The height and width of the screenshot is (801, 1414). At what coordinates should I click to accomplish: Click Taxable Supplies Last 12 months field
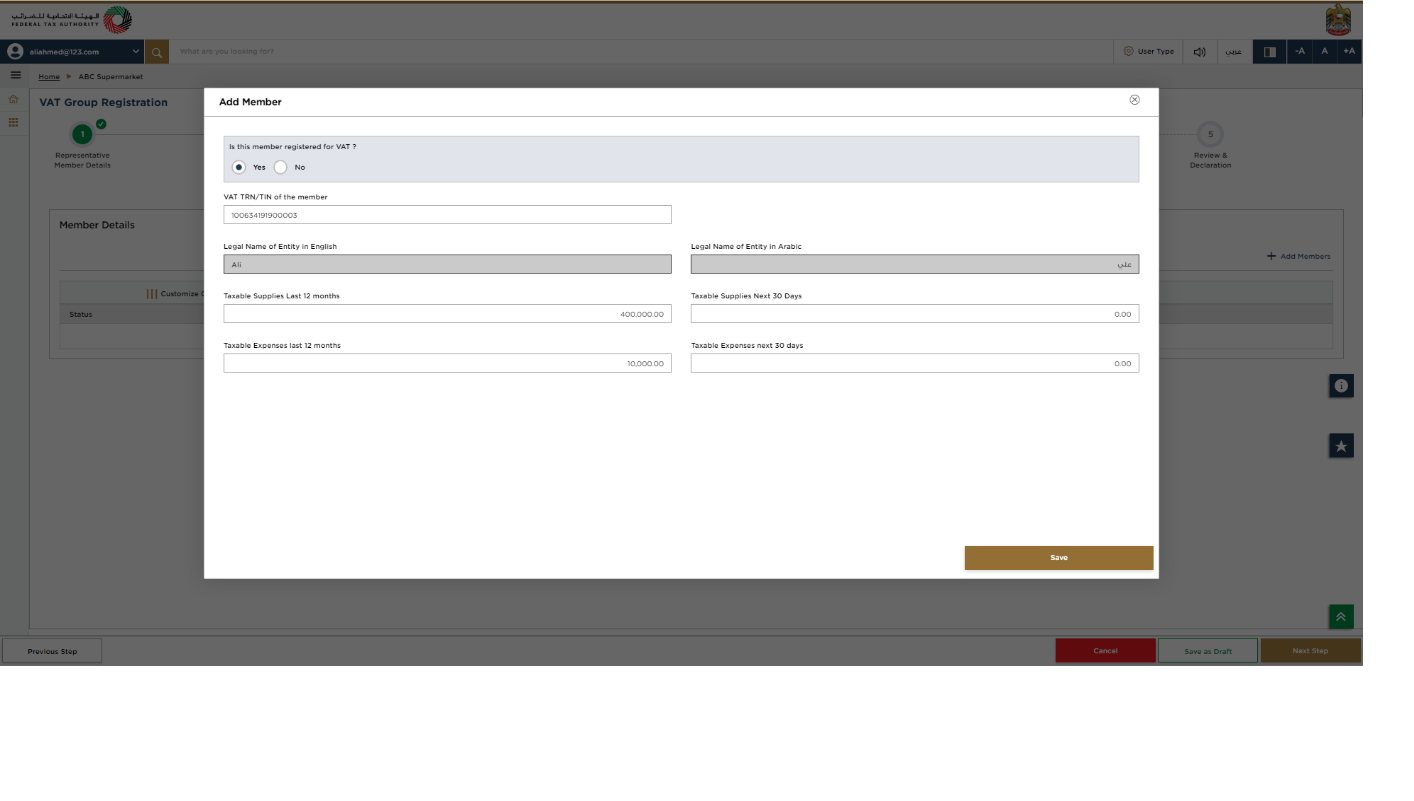[448, 314]
